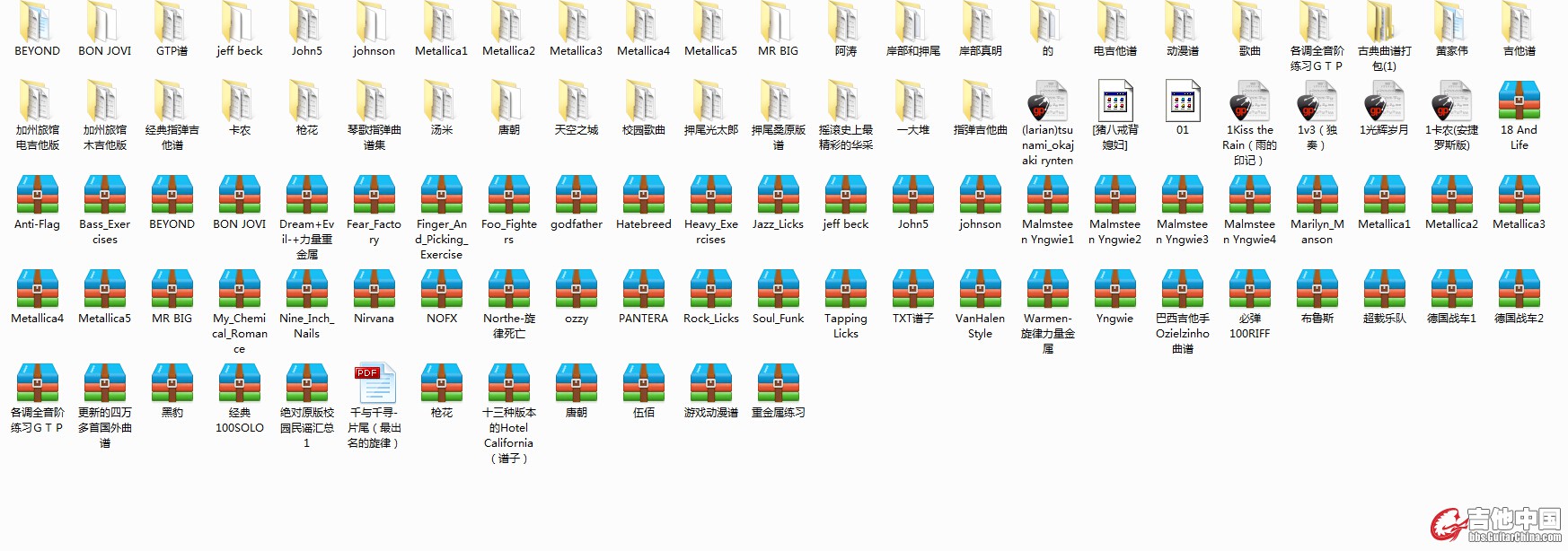Click the Rock_Licks archive icon
Image resolution: width=1568 pixels, height=551 pixels.
coord(711,289)
